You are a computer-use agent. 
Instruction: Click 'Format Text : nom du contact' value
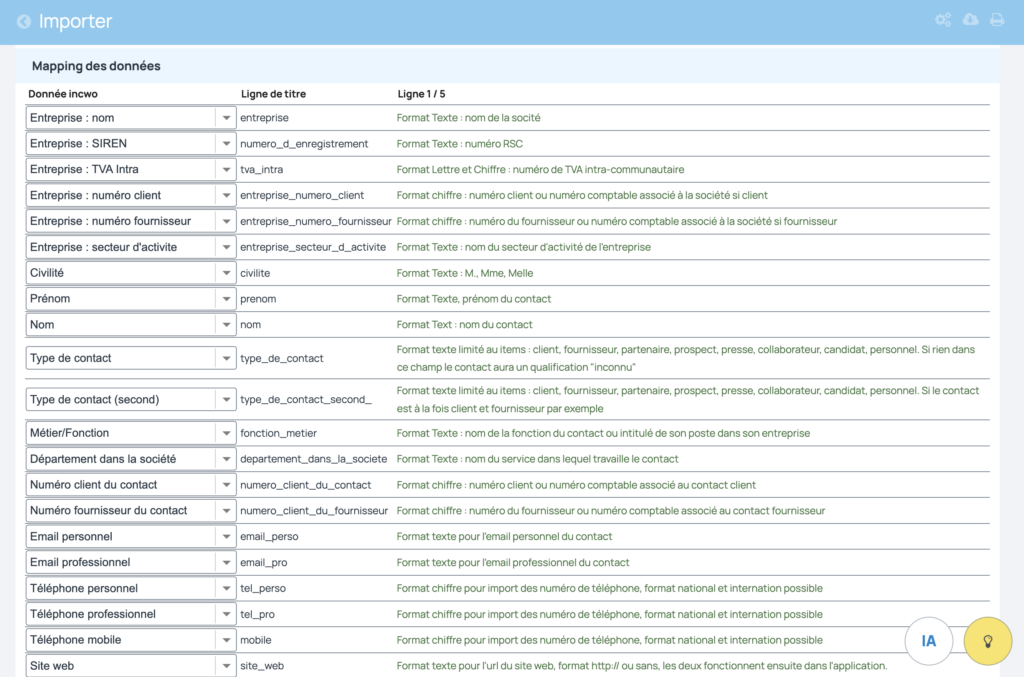click(x=464, y=324)
